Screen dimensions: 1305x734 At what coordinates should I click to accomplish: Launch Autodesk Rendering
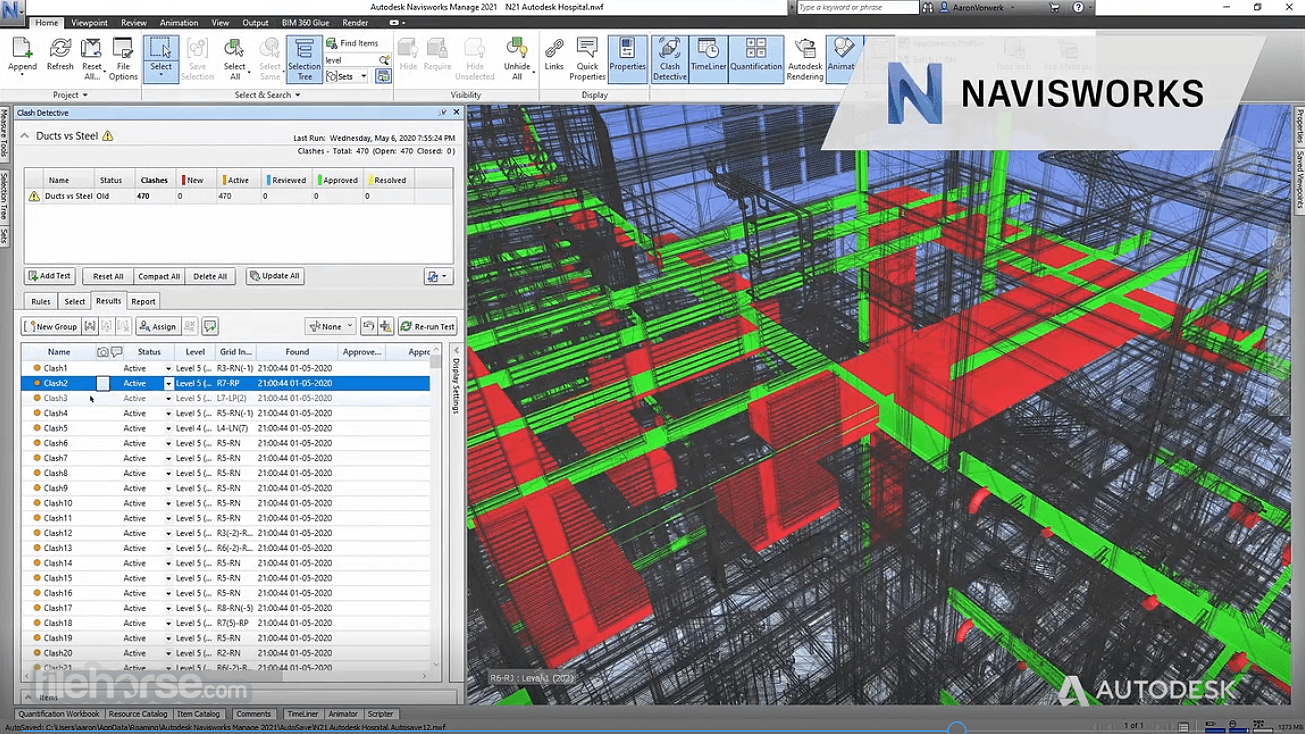pos(804,58)
